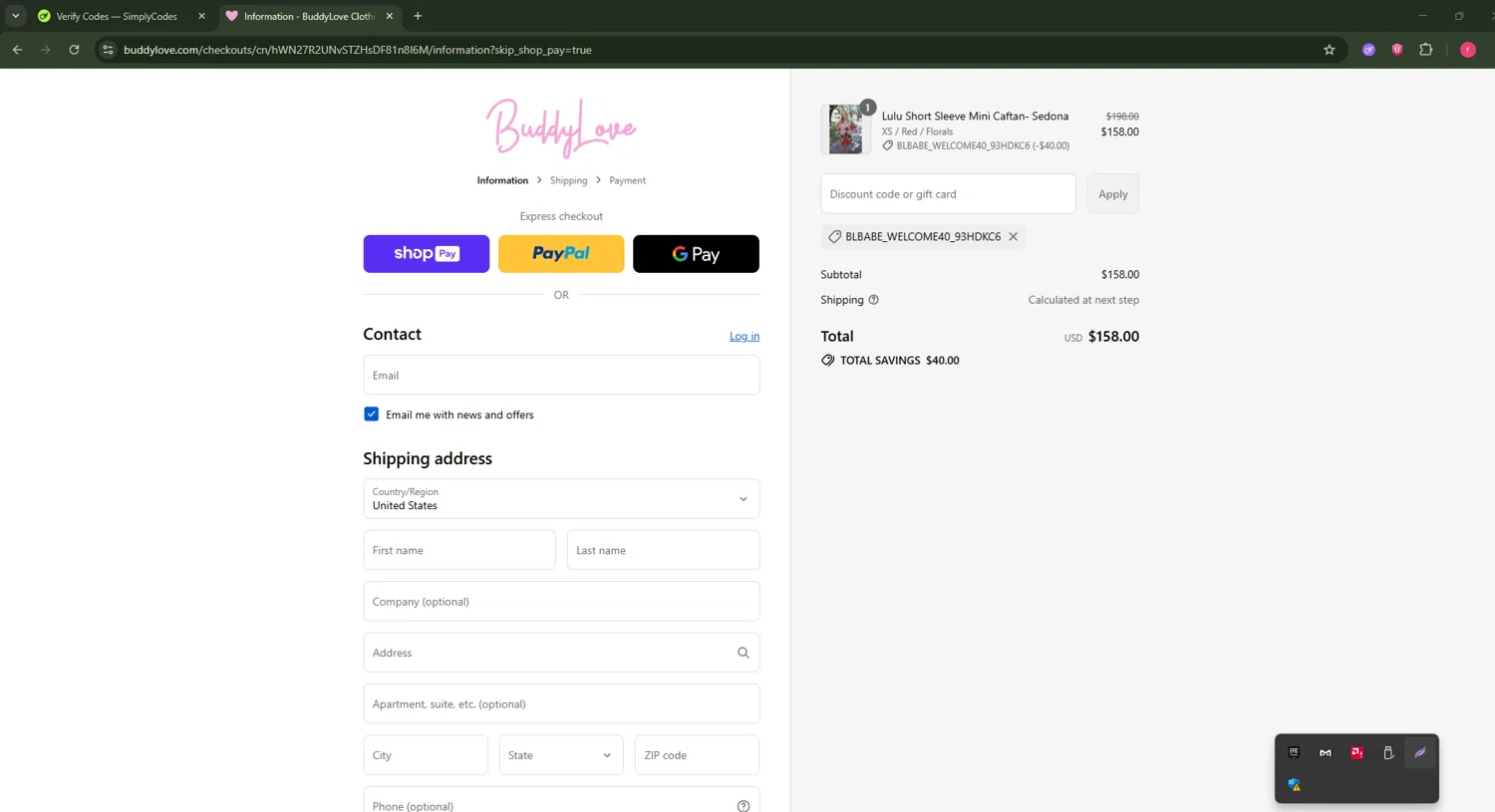Click the City field

tap(426, 755)
